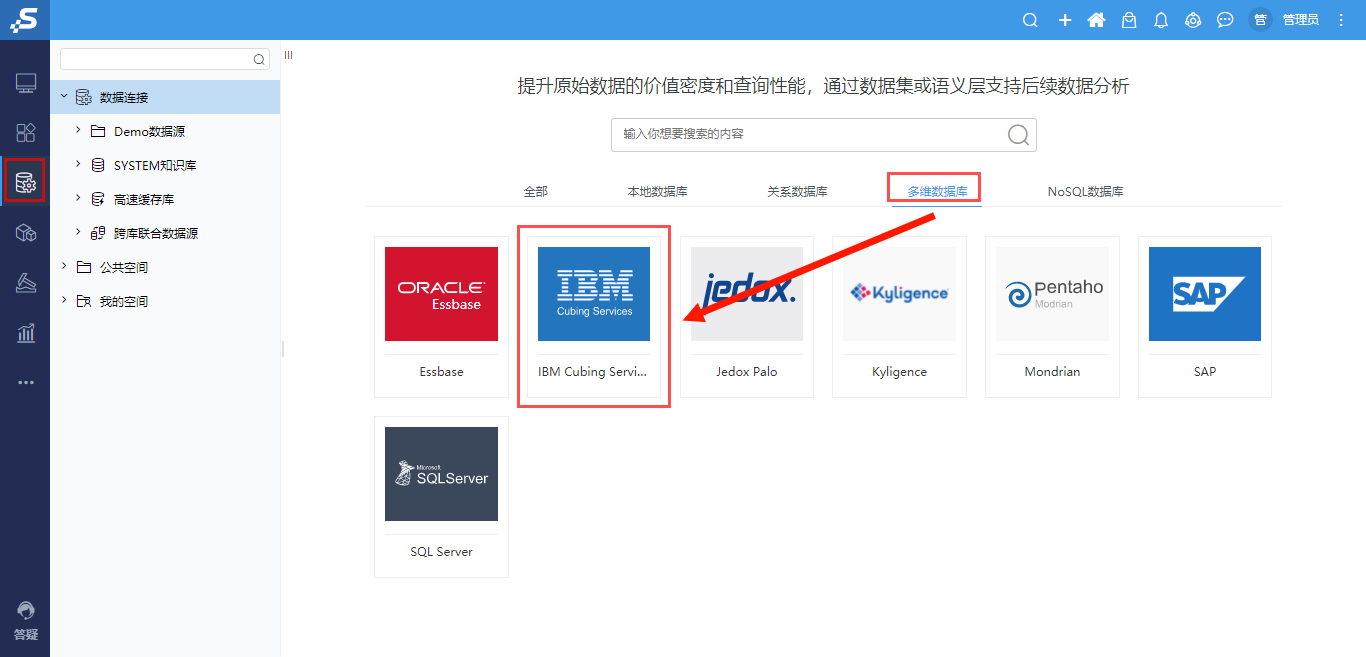Choose the Jedox Palo database card
The image size is (1366, 657).
747,317
